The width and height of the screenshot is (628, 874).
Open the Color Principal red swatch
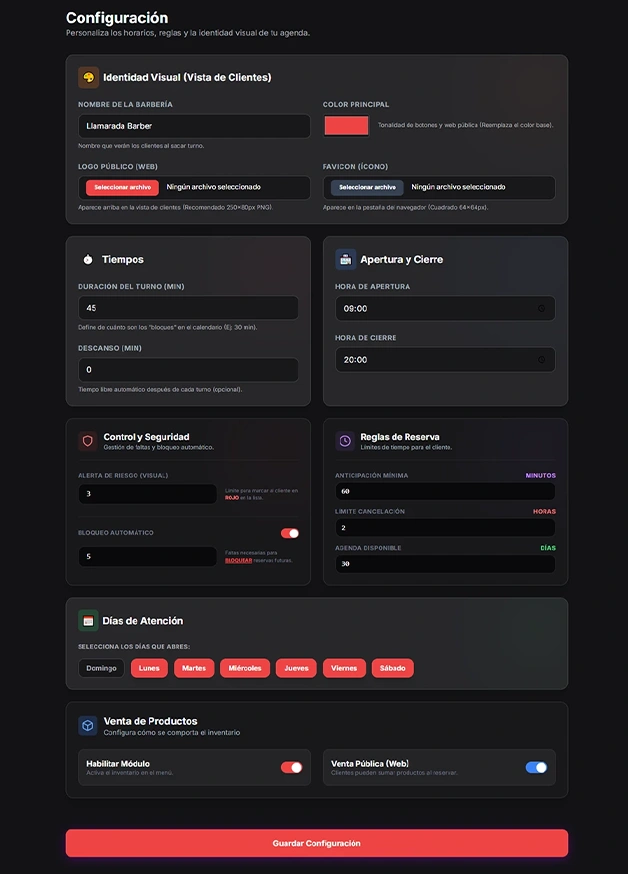tap(346, 126)
